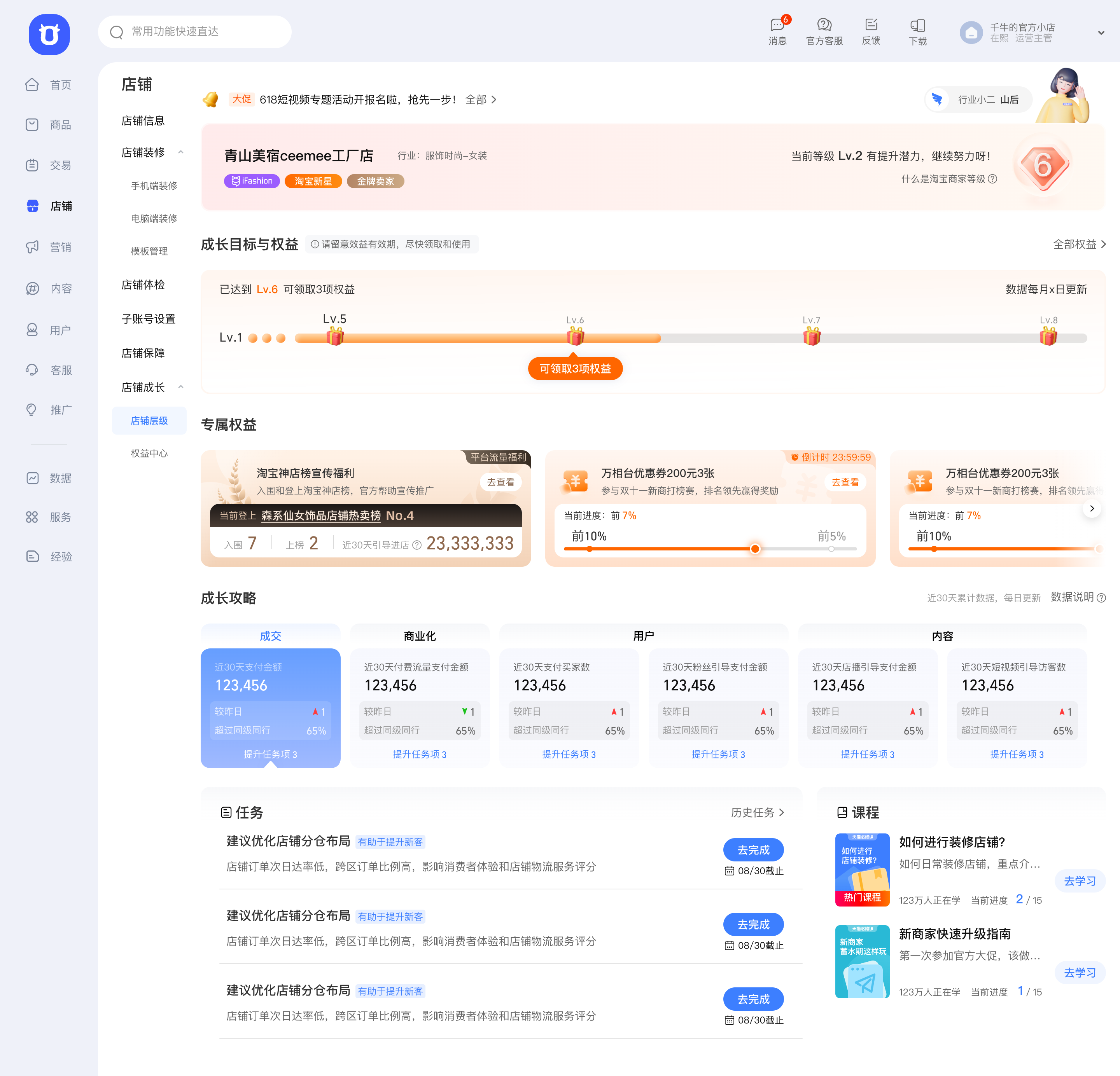This screenshot has width=1120, height=1076.
Task: Open the 服务 services grid icon
Action: click(x=32, y=517)
